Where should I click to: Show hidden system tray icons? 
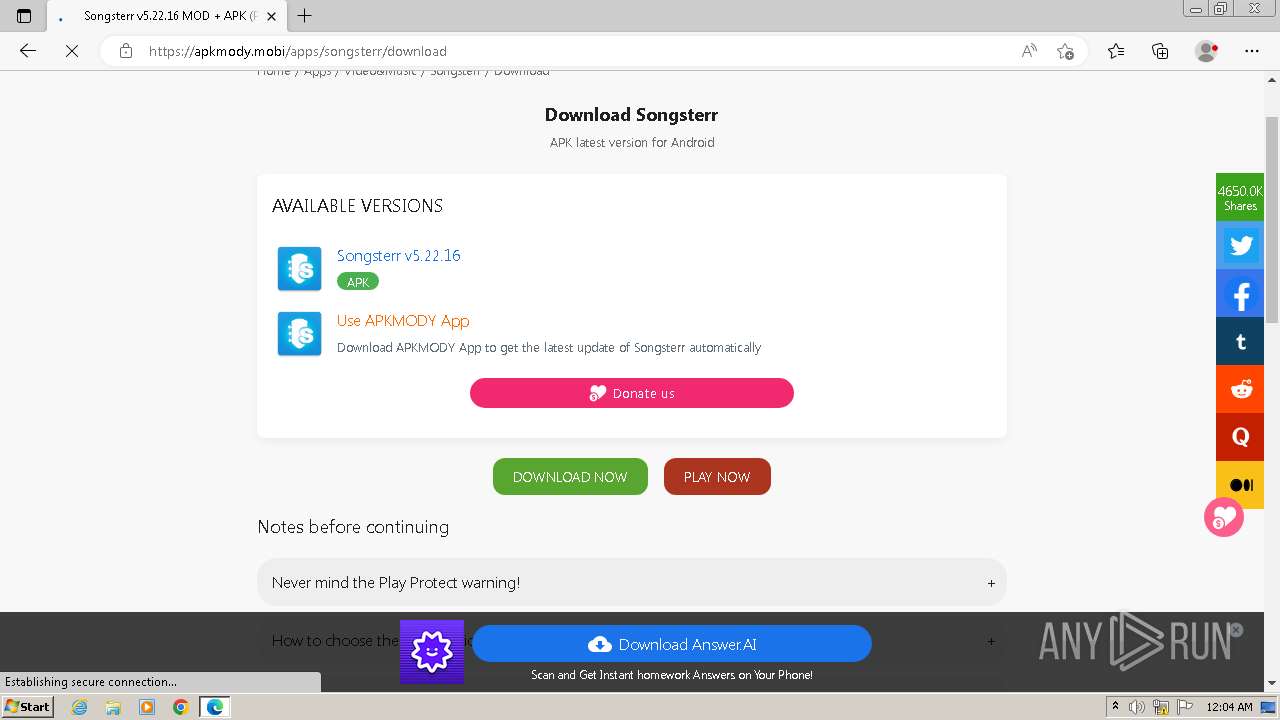click(1115, 707)
